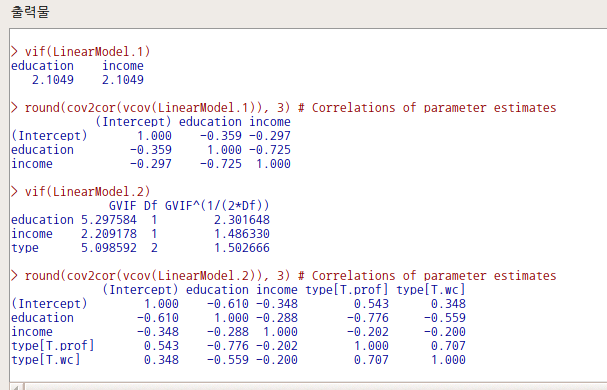This screenshot has width=607, height=390.
Task: Select the vif(LinearModel.2) command line
Action: [x=81, y=192]
